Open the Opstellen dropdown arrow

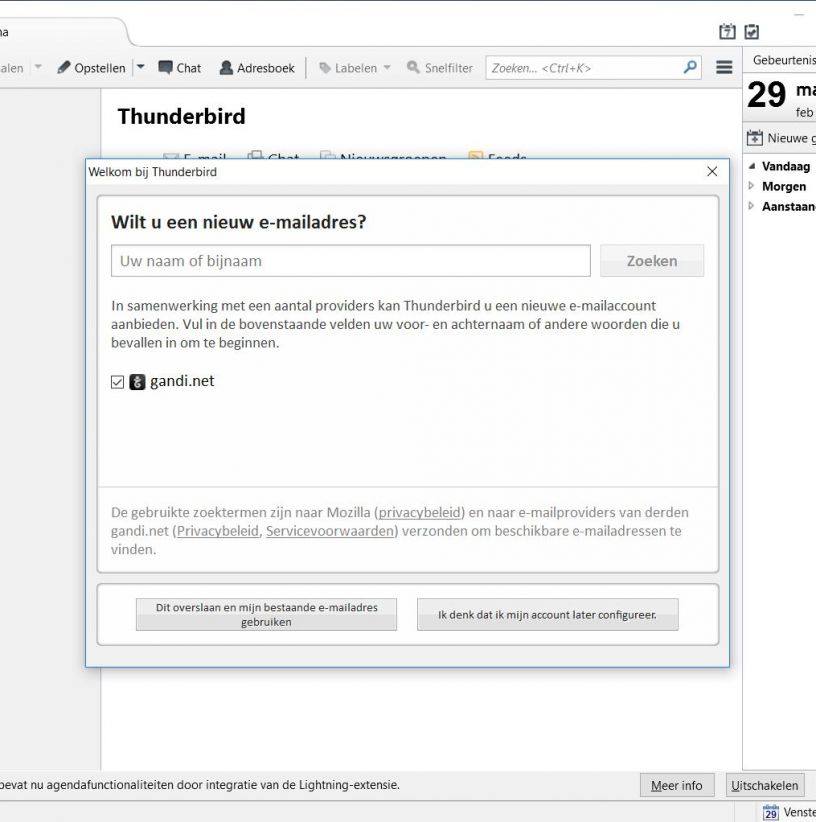click(140, 67)
